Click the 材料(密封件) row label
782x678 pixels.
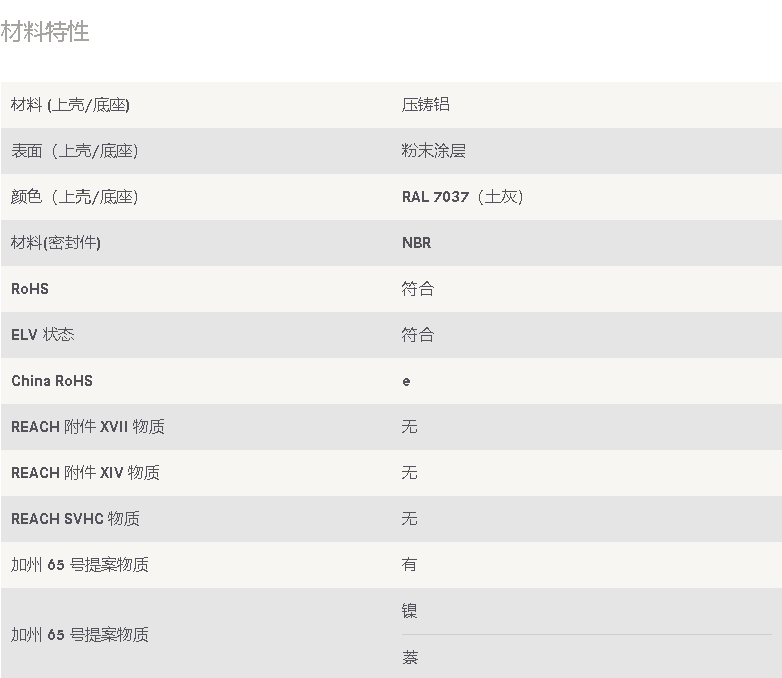tap(56, 243)
